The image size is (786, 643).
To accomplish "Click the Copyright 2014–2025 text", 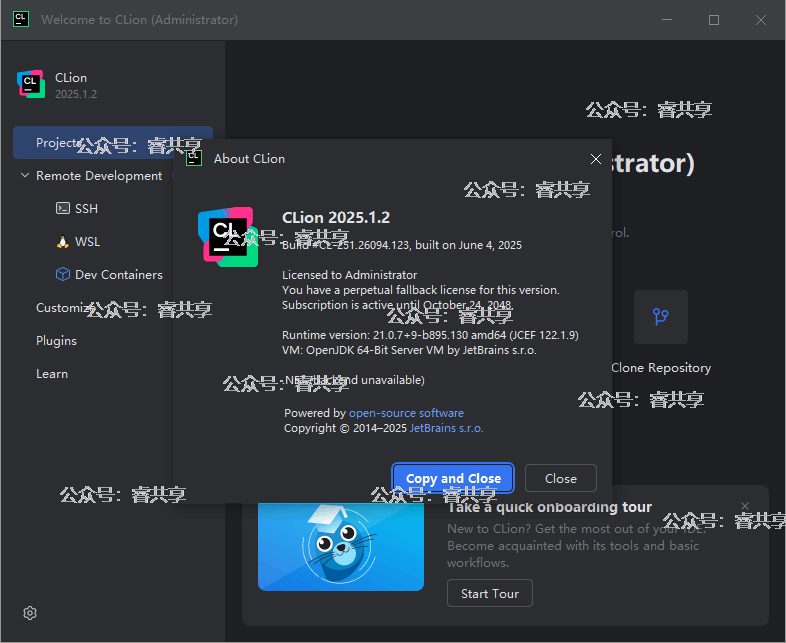I will point(345,428).
